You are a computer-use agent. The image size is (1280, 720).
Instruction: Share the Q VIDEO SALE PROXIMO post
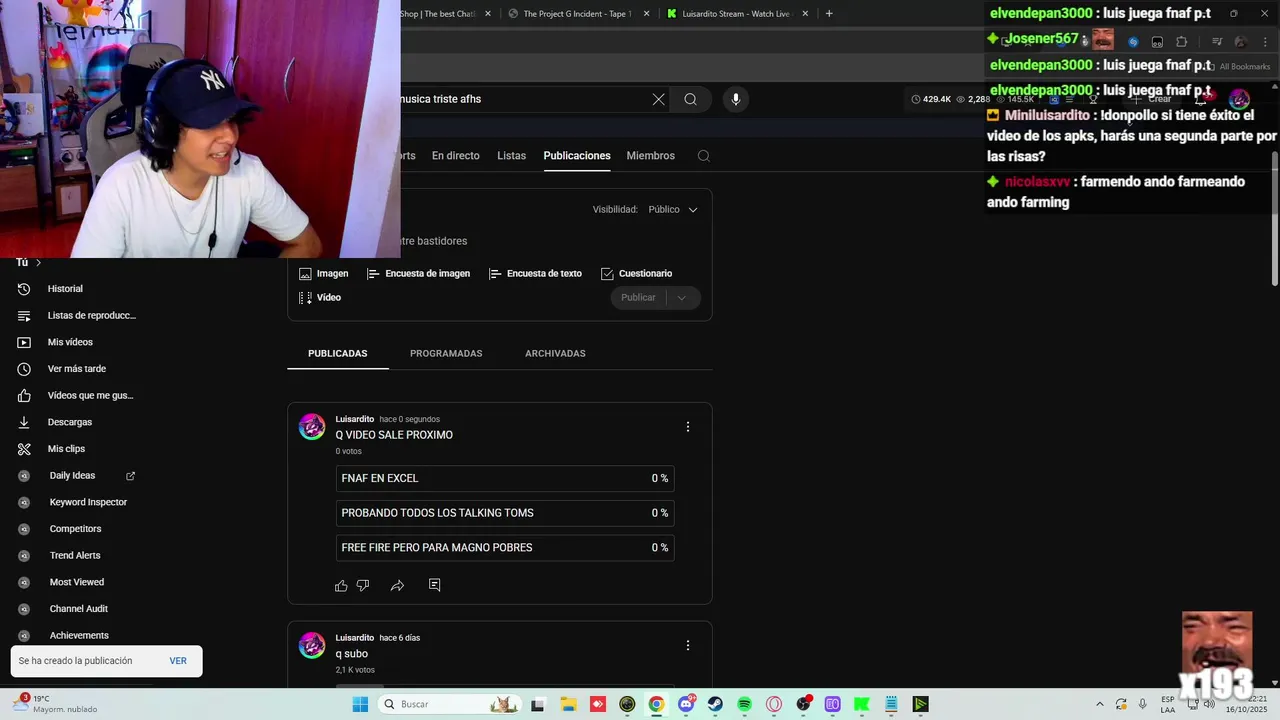click(x=397, y=586)
